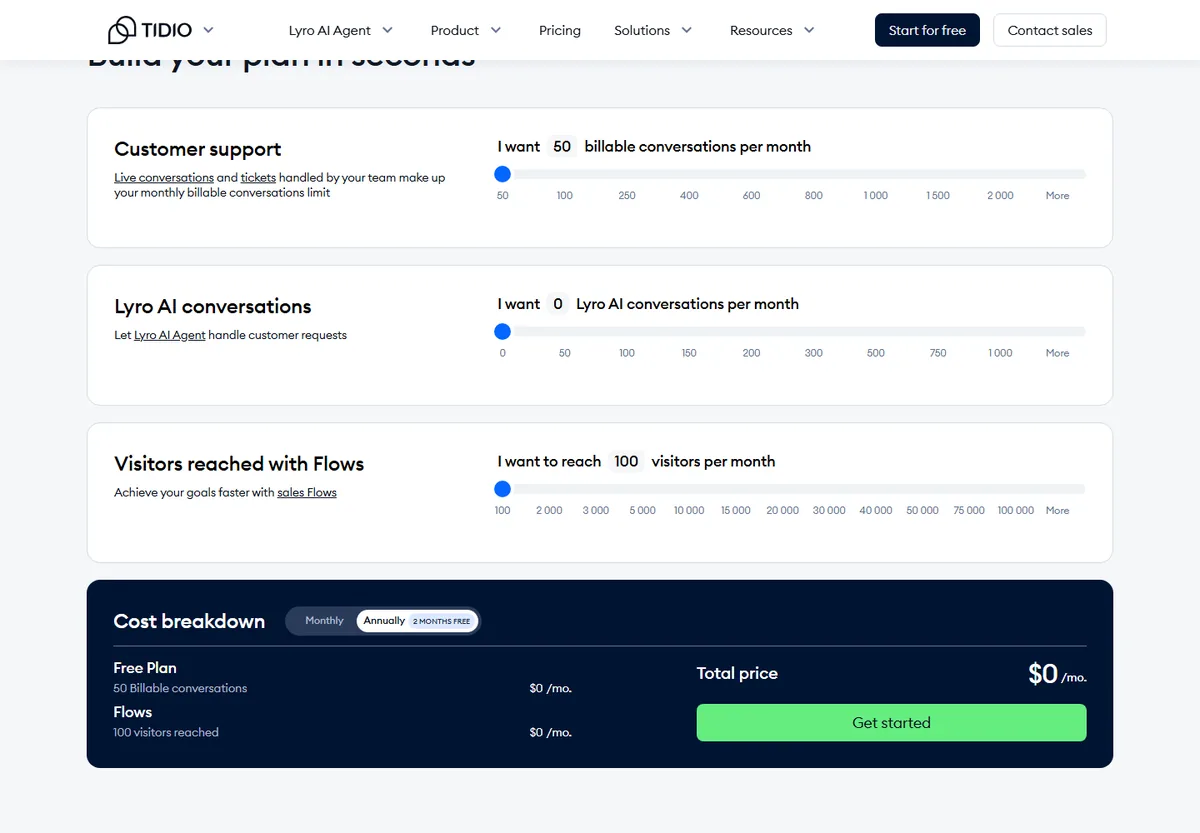This screenshot has width=1200, height=833.
Task: Set Customer support slider to 2 000
Action: pyautogui.click(x=1000, y=195)
